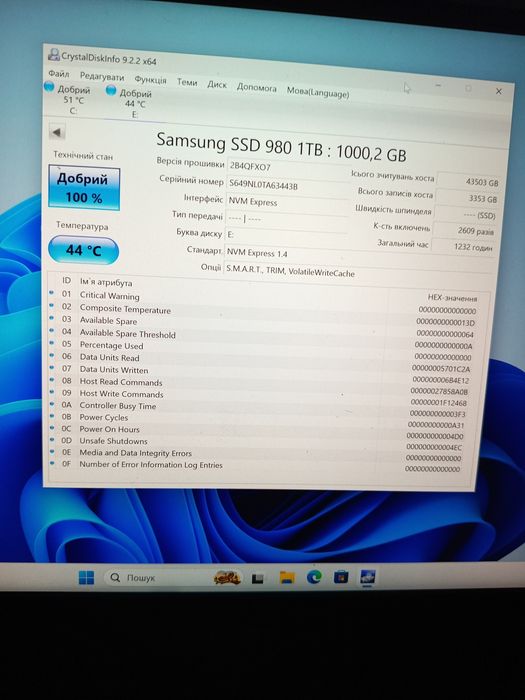Open the Редагувати menu
525x700 pixels.
coord(102,77)
